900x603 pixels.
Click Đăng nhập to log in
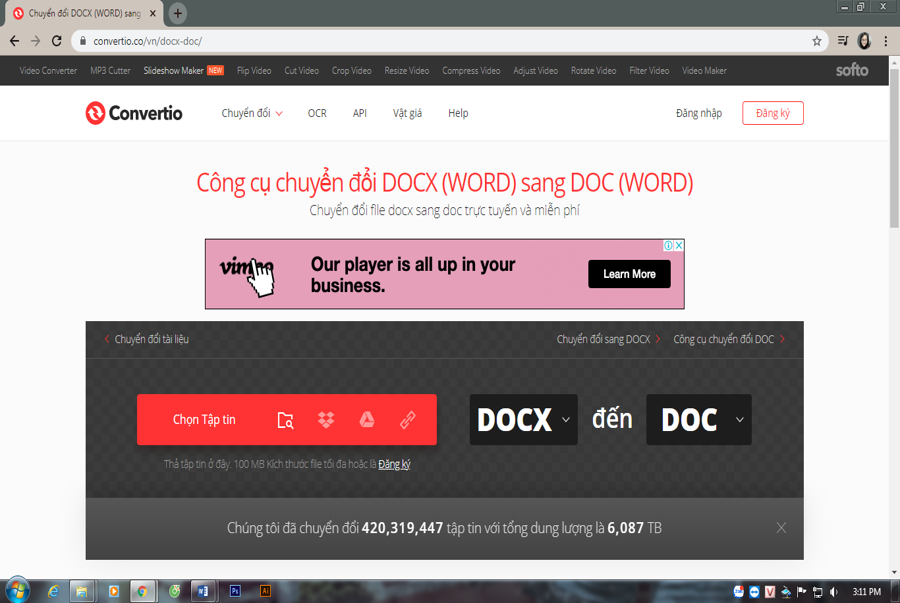click(x=699, y=113)
